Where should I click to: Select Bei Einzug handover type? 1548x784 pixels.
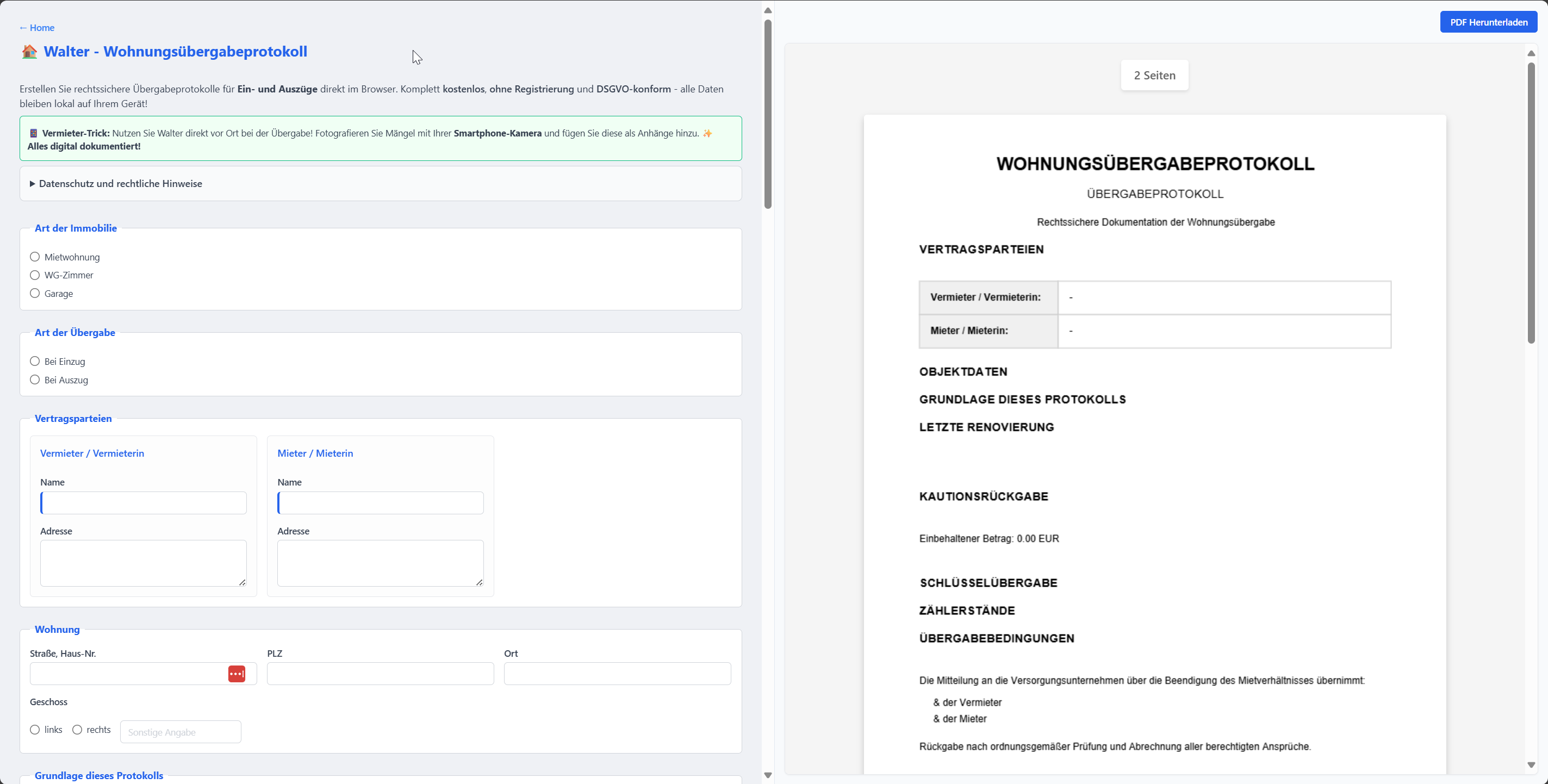coord(35,361)
